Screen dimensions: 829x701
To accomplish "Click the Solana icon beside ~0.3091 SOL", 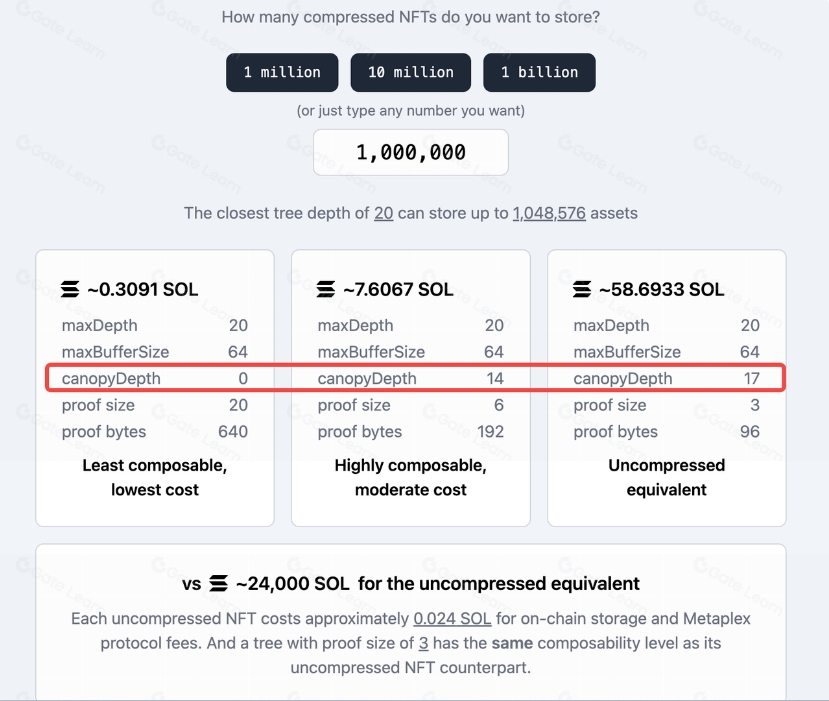I will (70, 289).
